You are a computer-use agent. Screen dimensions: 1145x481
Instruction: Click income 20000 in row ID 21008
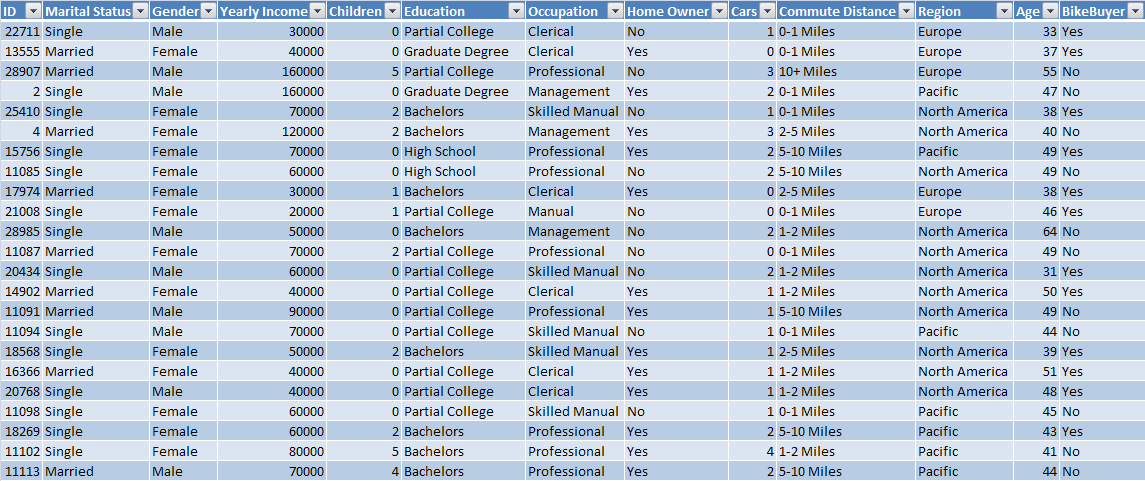(272, 212)
